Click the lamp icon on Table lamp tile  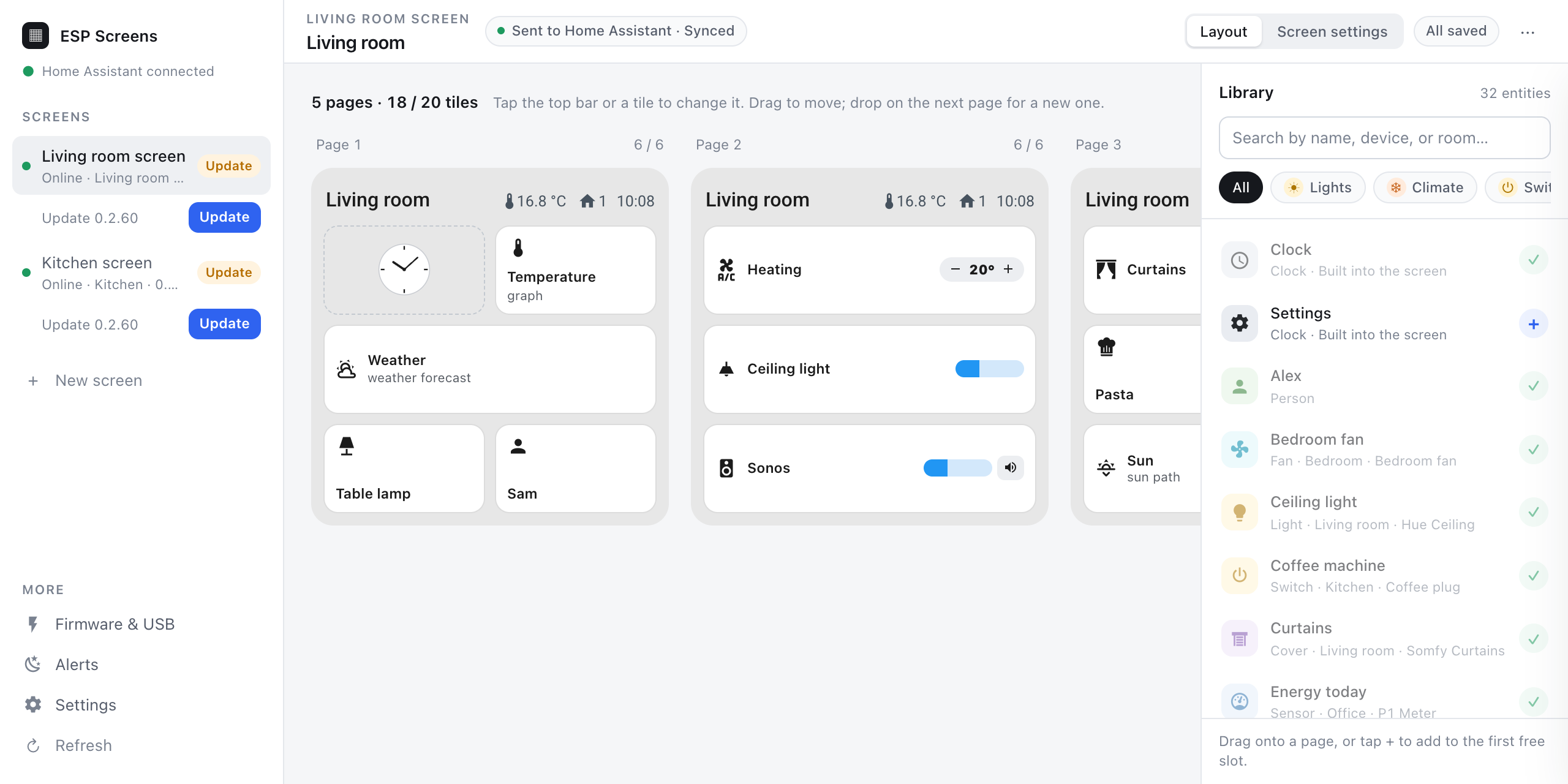tap(347, 447)
